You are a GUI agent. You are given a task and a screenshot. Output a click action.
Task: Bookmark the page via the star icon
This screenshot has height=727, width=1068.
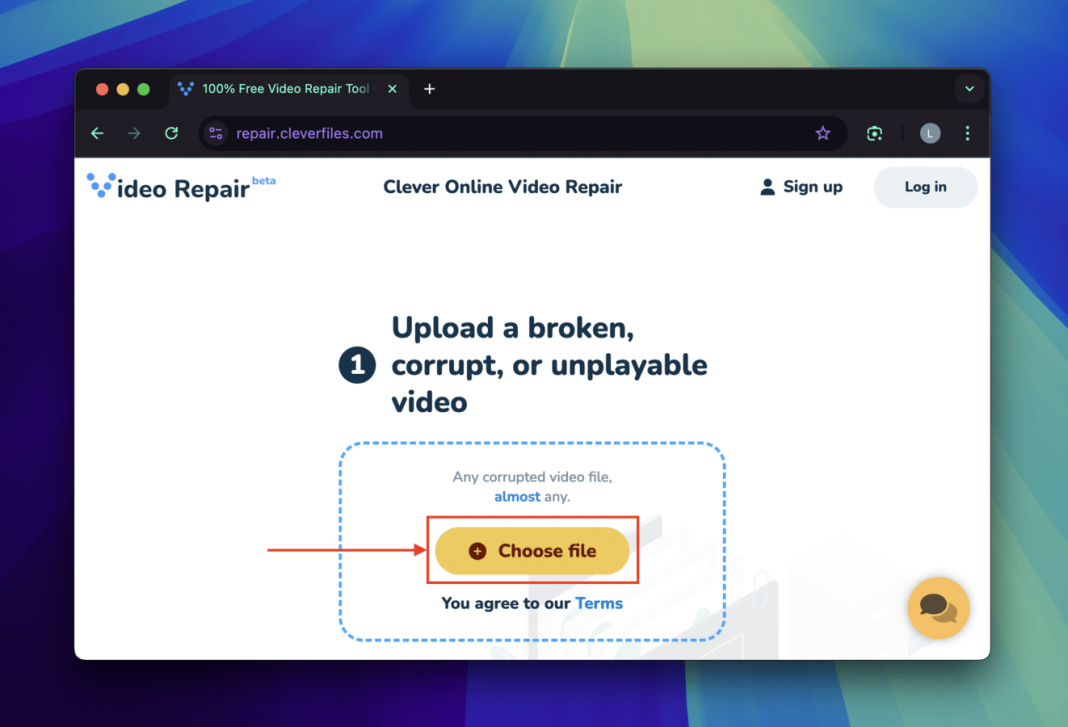pos(823,133)
